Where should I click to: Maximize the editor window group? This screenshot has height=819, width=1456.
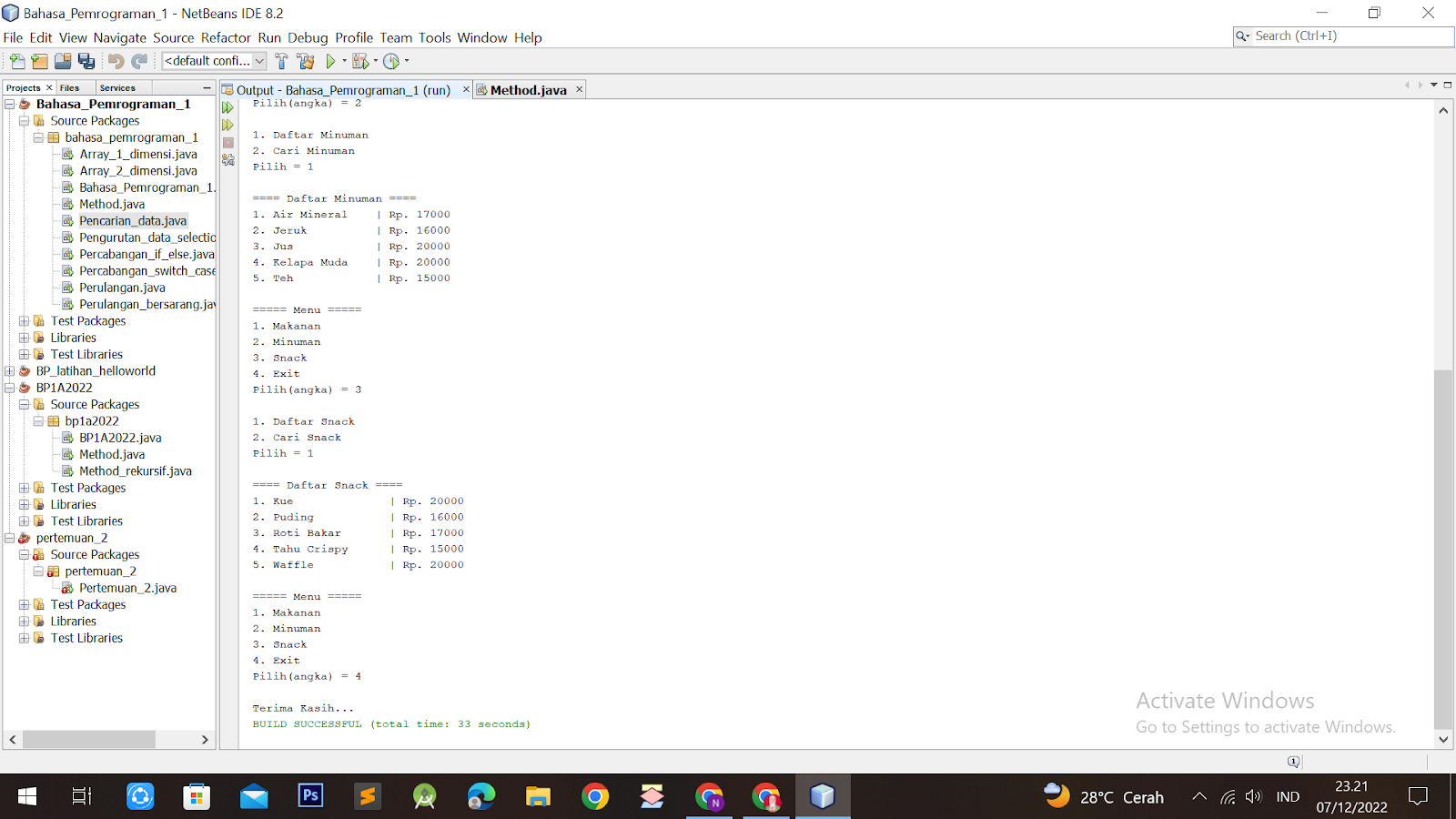[x=1447, y=85]
